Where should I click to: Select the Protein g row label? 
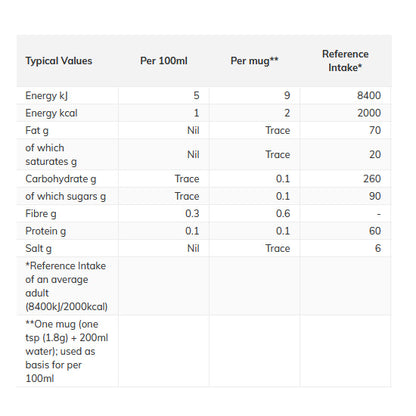pyautogui.click(x=45, y=231)
